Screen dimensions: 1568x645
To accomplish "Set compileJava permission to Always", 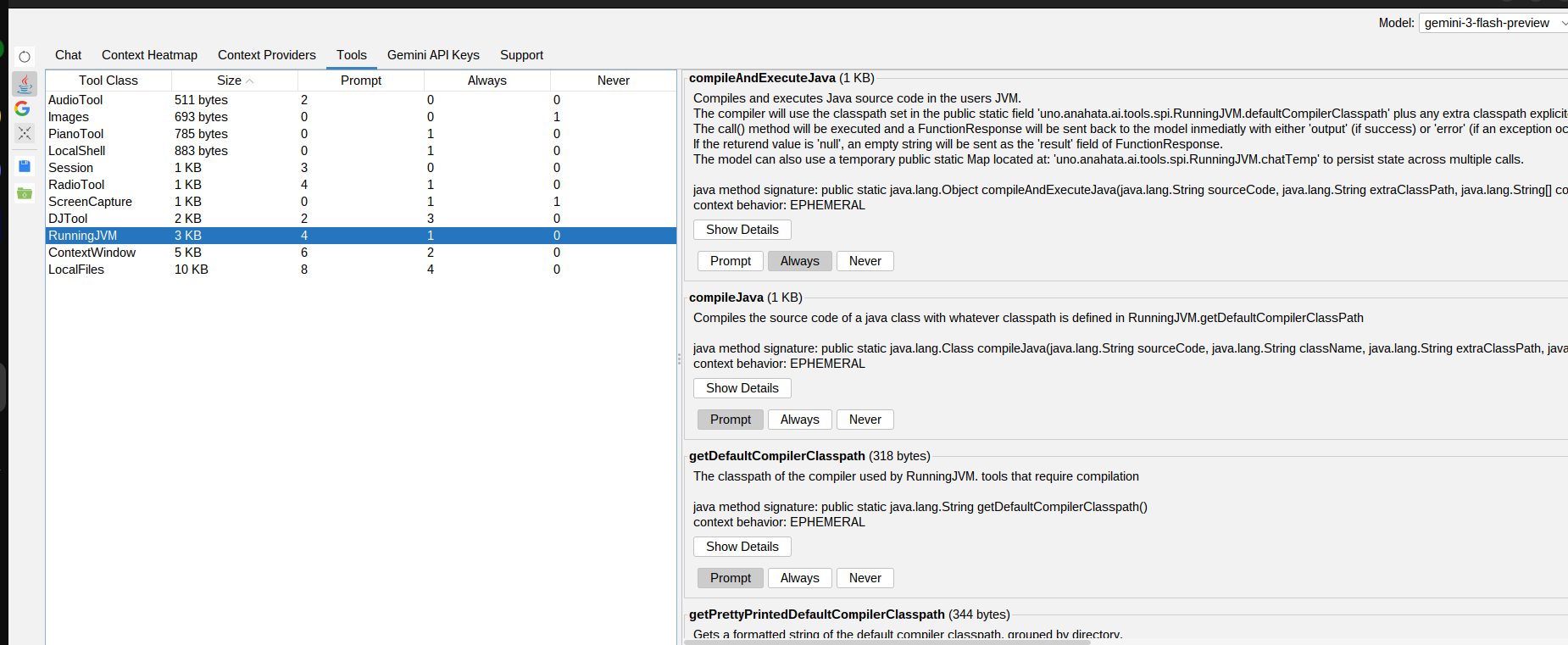I will (x=799, y=420).
